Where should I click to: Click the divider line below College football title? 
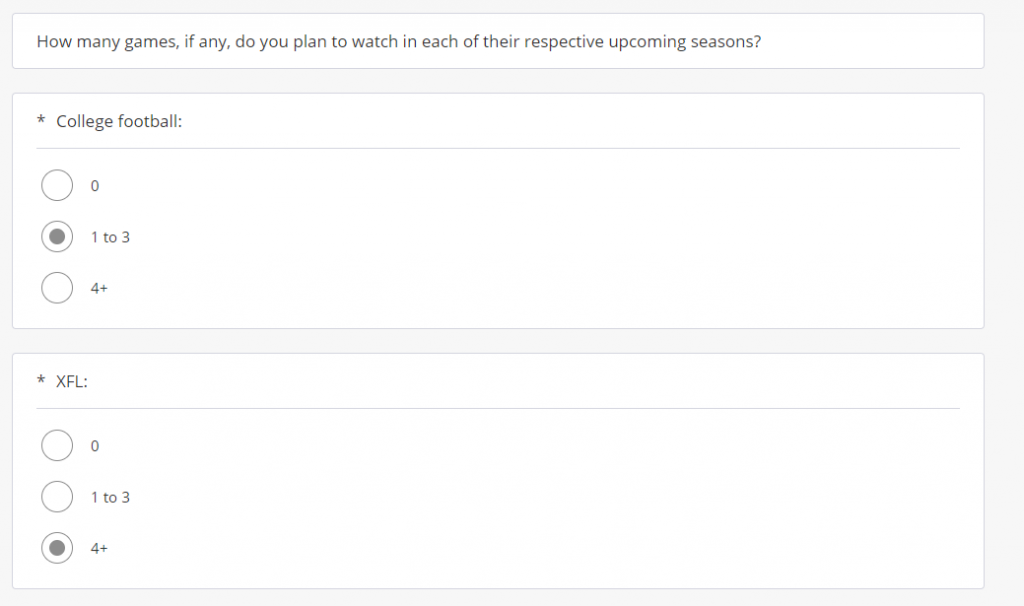[498, 148]
